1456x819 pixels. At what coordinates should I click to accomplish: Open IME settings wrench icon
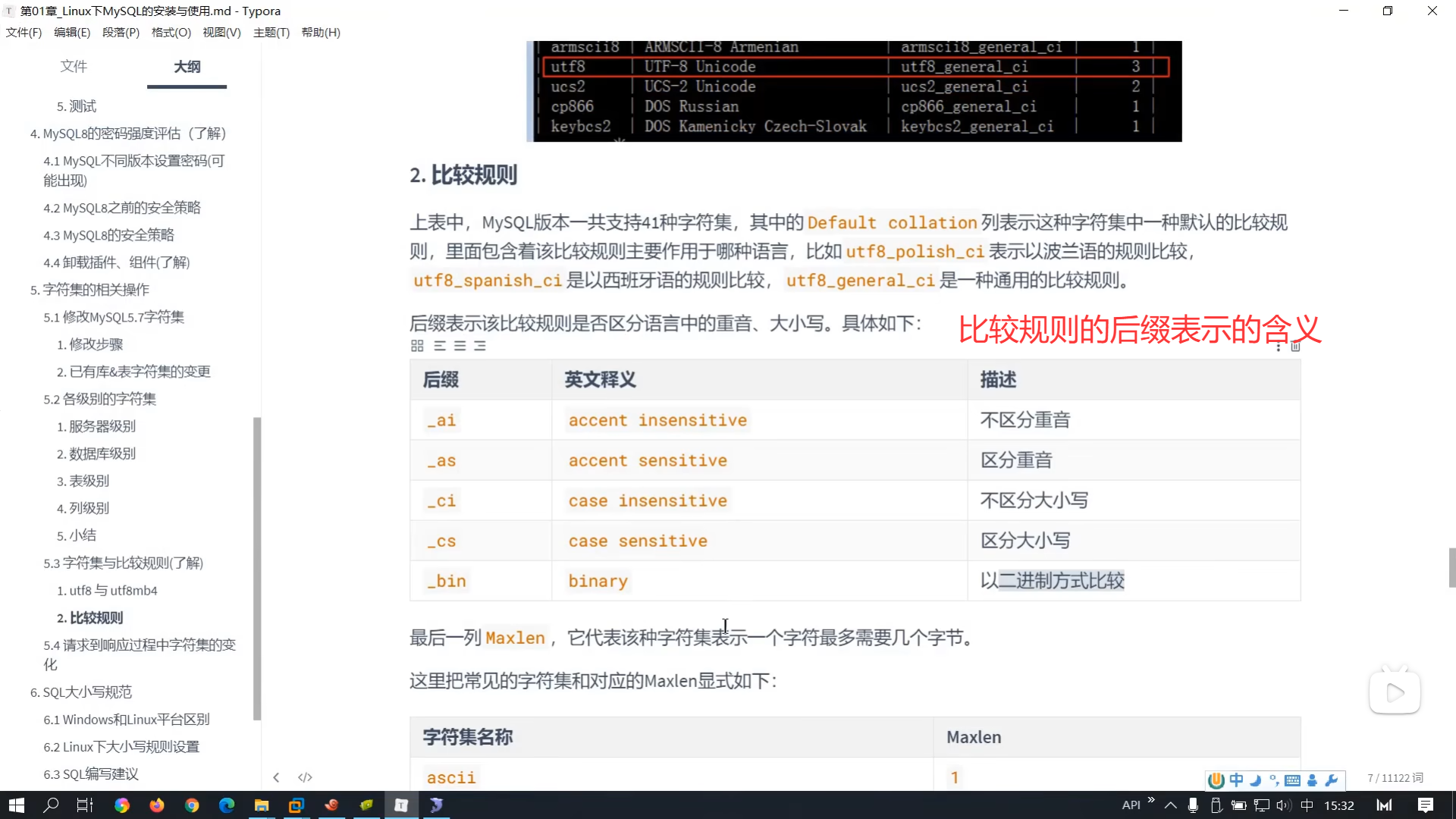[x=1331, y=780]
